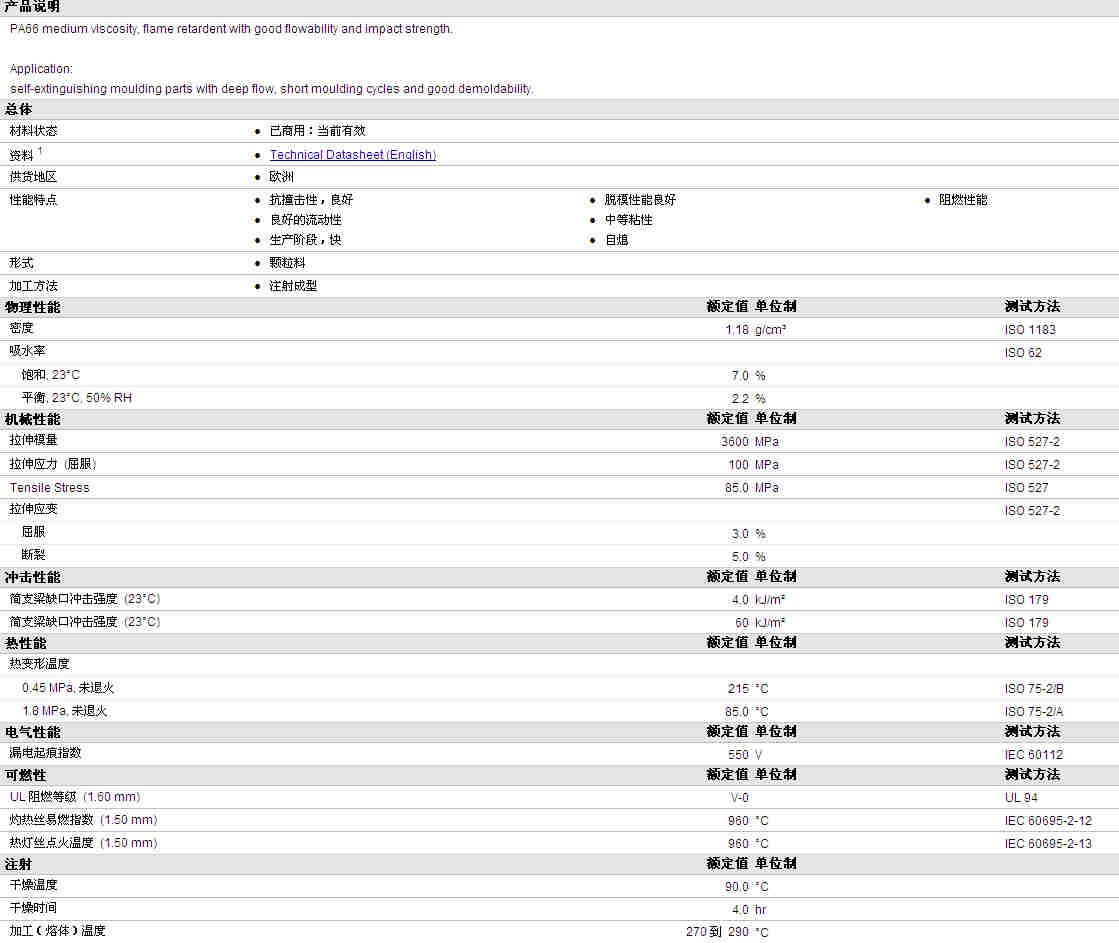
Task: Click the 热性能 section heading
Action: (26, 643)
